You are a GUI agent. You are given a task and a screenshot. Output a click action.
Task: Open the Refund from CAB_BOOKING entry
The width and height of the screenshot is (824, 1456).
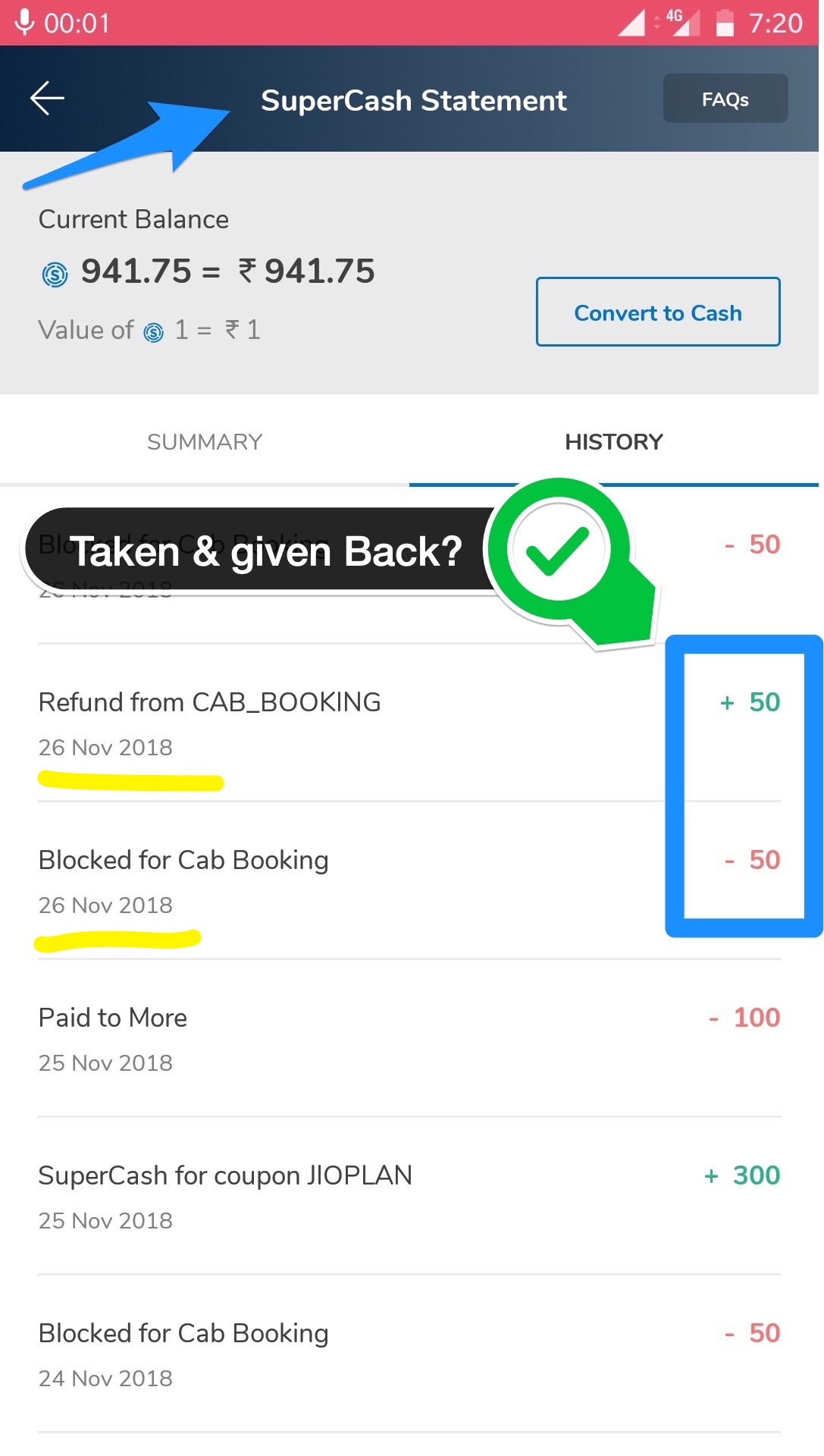tap(209, 703)
